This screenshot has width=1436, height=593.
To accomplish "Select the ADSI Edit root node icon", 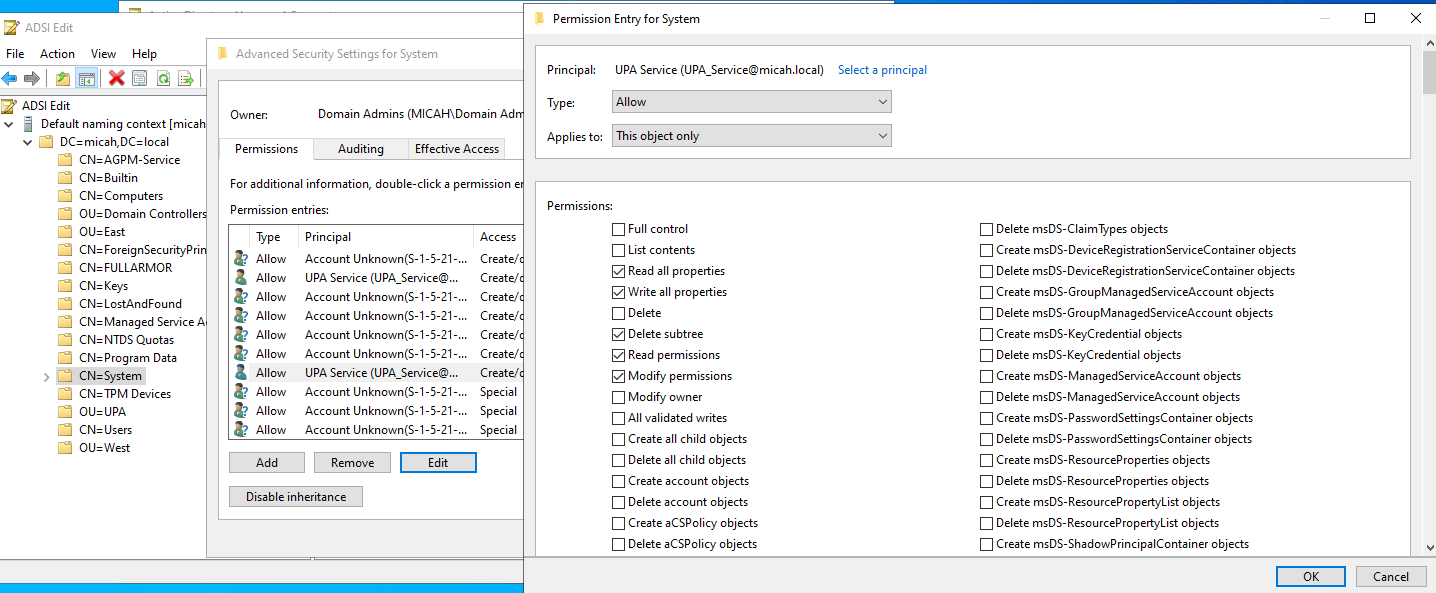I will coord(10,106).
